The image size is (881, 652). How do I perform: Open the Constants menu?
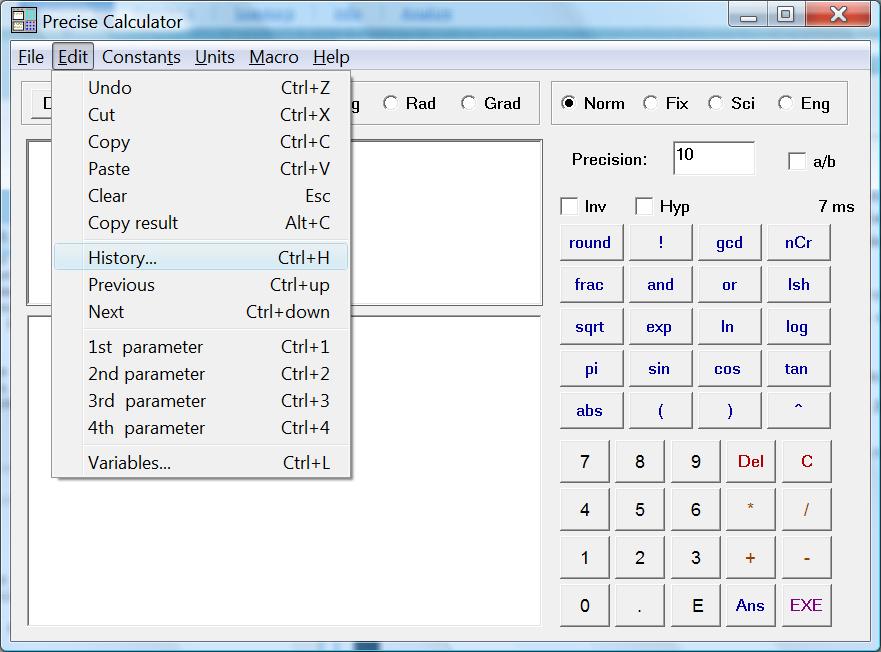click(x=141, y=57)
